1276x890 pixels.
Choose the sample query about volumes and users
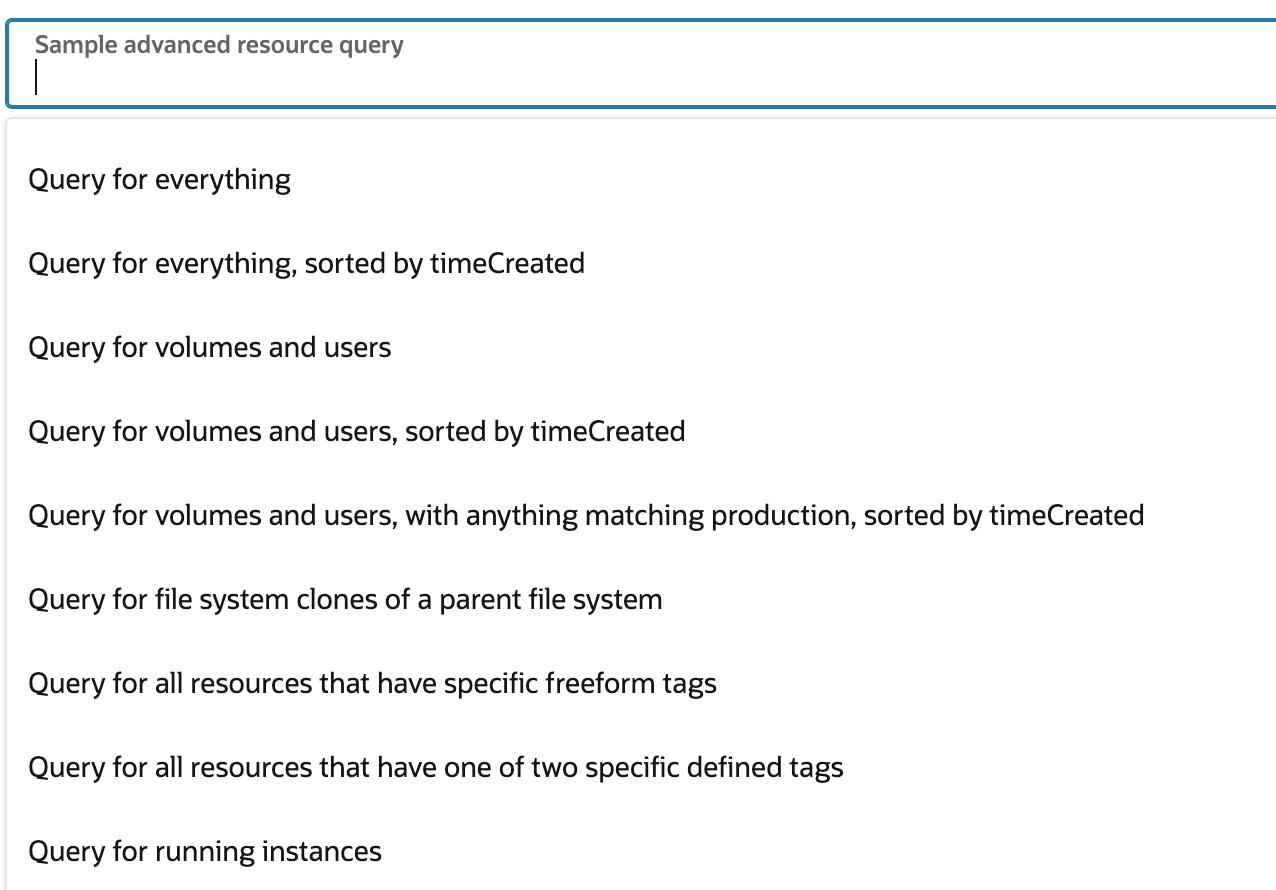[x=209, y=347]
